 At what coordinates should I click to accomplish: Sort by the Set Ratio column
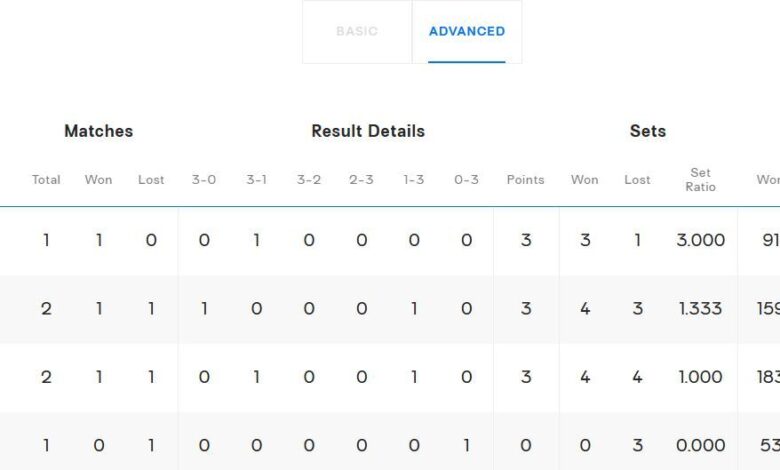pyautogui.click(x=700, y=180)
